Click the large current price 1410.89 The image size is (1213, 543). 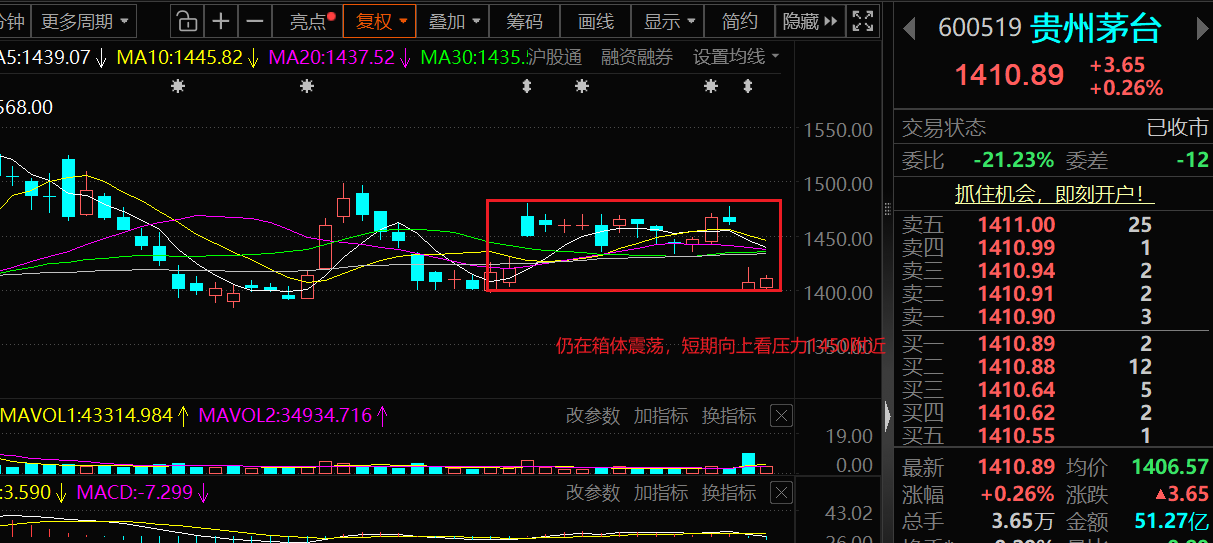(1009, 75)
